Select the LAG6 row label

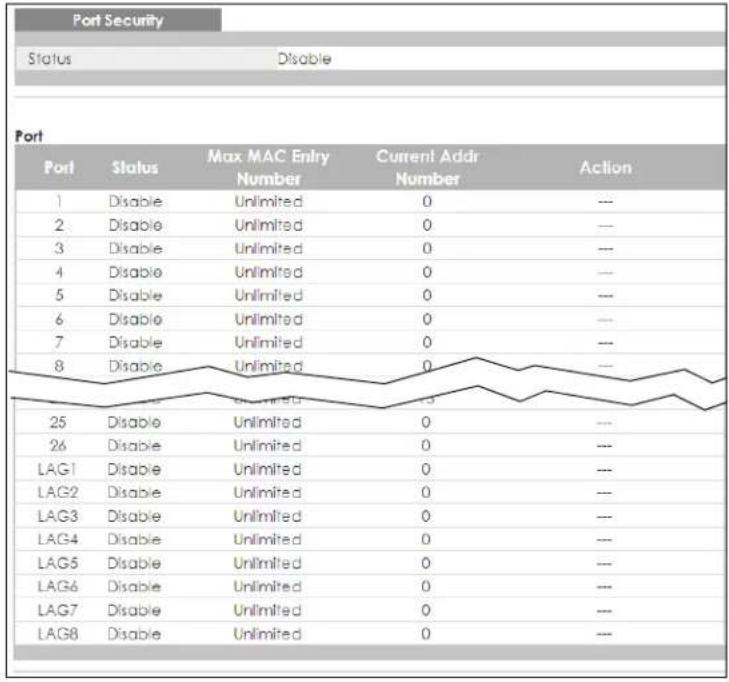click(x=58, y=586)
